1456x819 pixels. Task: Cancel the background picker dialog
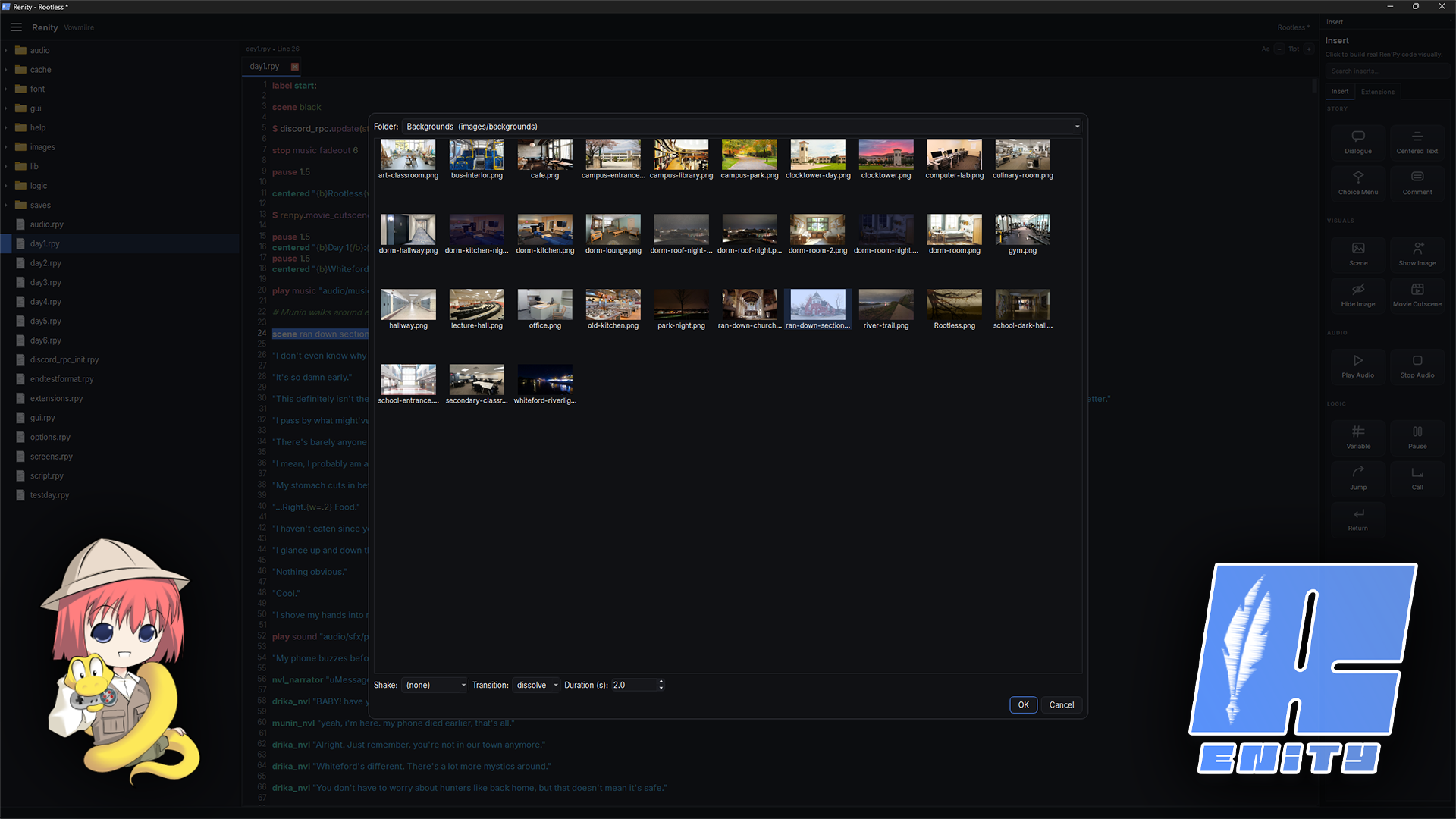click(1061, 705)
